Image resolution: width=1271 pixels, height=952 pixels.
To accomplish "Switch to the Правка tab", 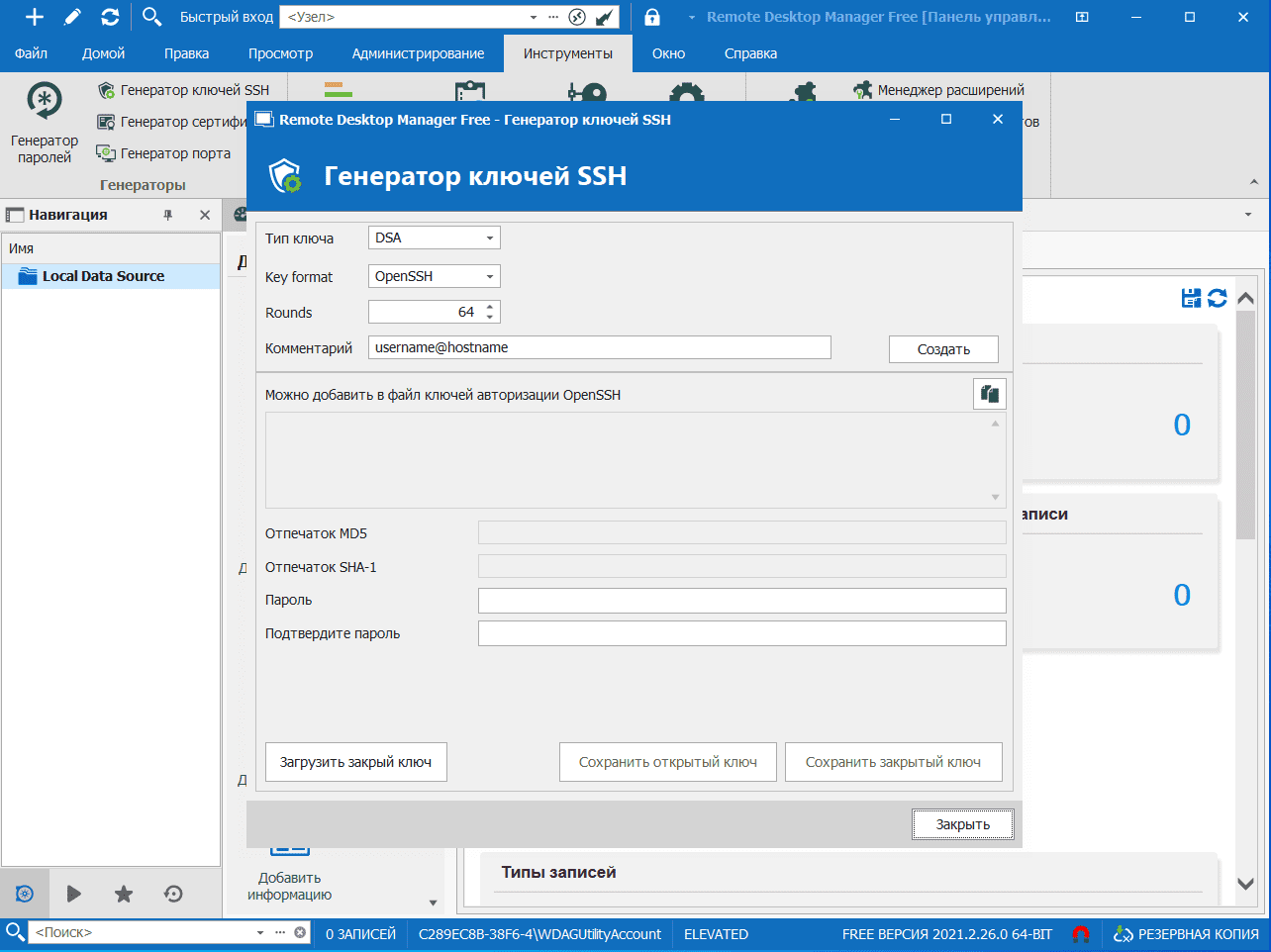I will tap(187, 53).
